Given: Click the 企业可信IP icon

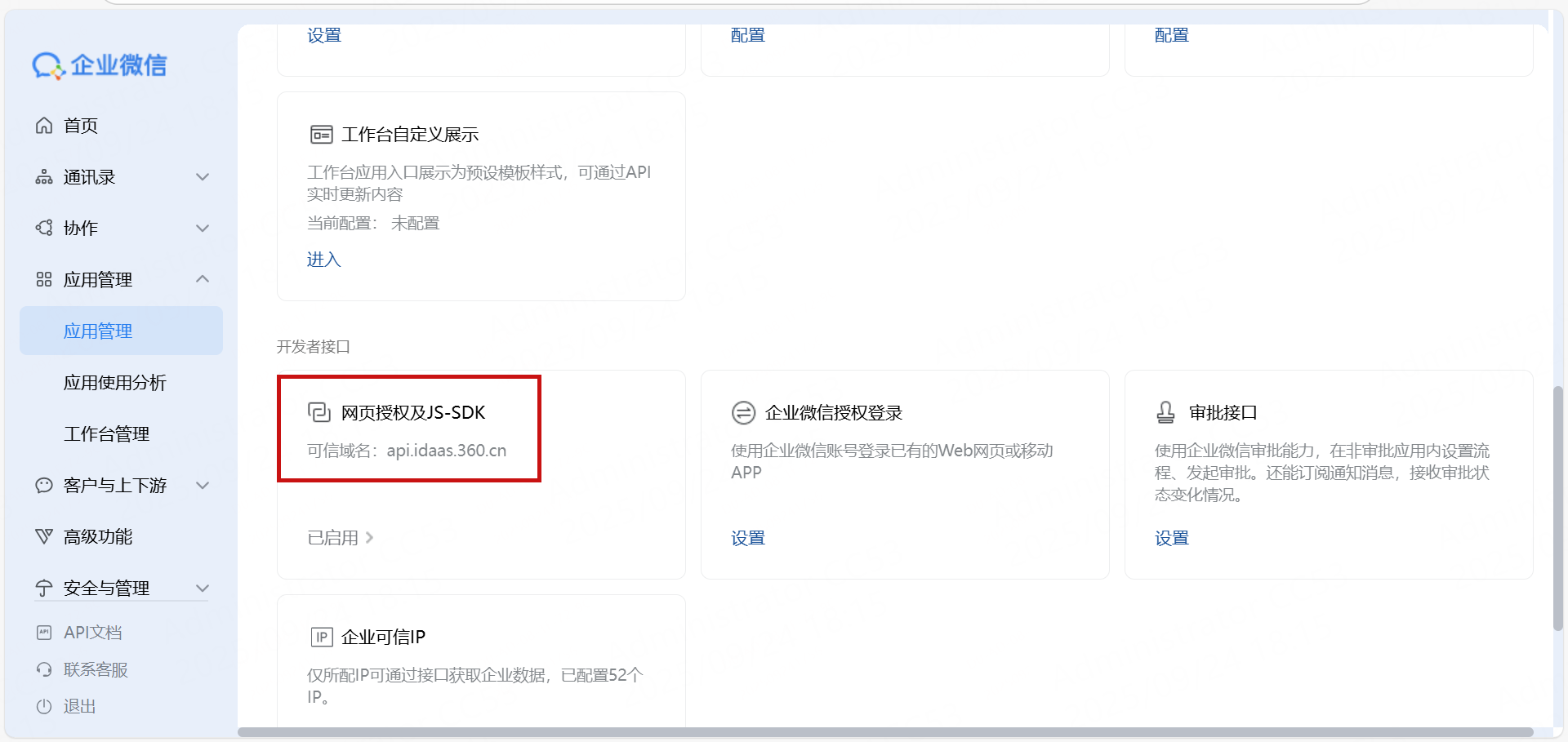Looking at the screenshot, I should (x=322, y=637).
